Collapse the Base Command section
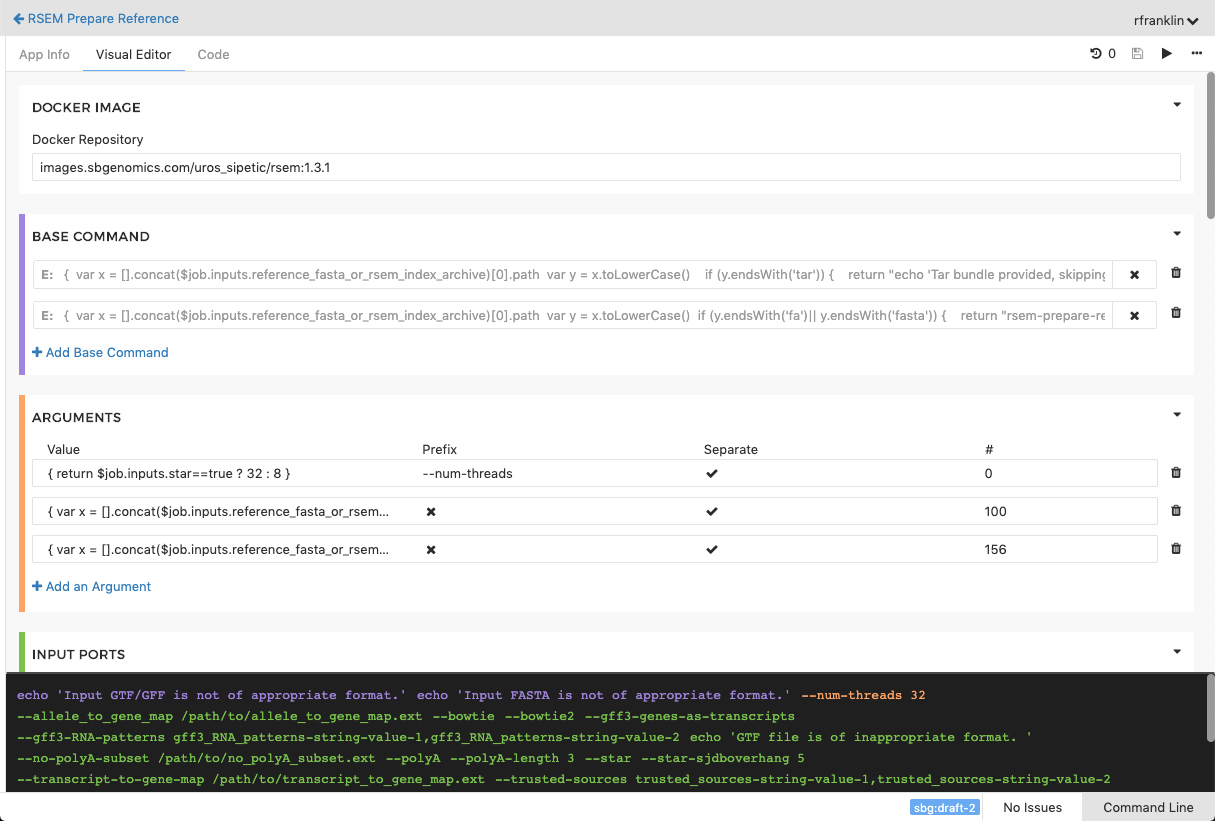The image size is (1215, 821). (1177, 234)
